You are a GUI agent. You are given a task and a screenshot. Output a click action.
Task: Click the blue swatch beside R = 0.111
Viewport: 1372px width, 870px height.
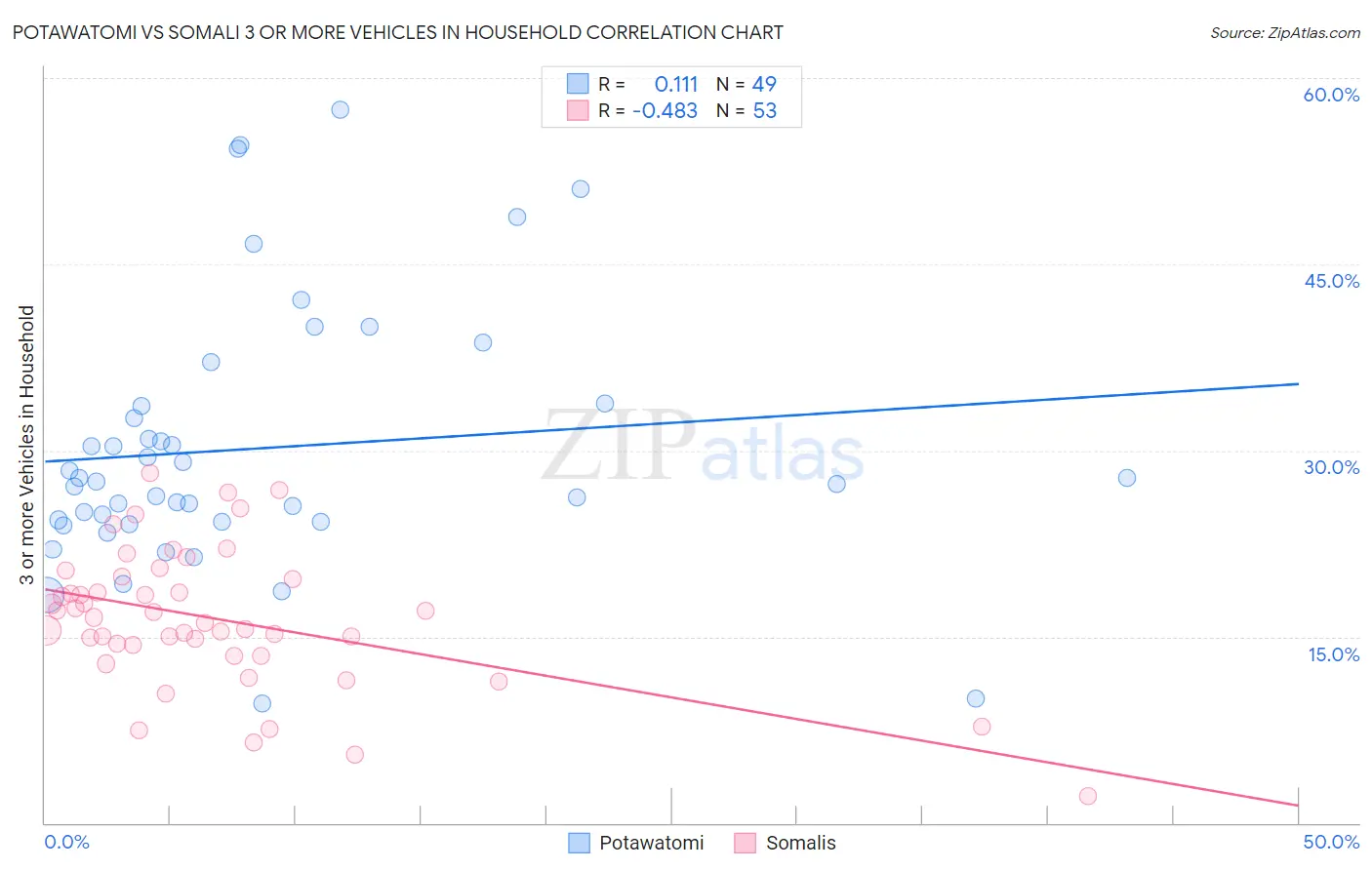[578, 84]
